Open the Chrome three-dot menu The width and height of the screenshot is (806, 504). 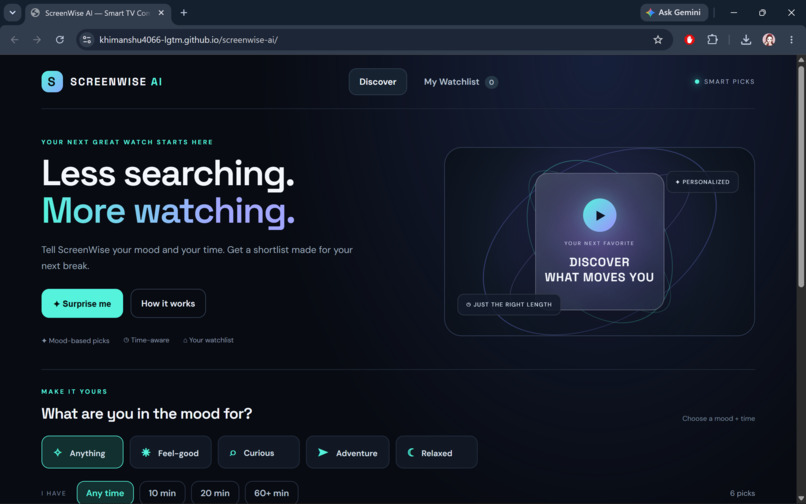(792, 40)
